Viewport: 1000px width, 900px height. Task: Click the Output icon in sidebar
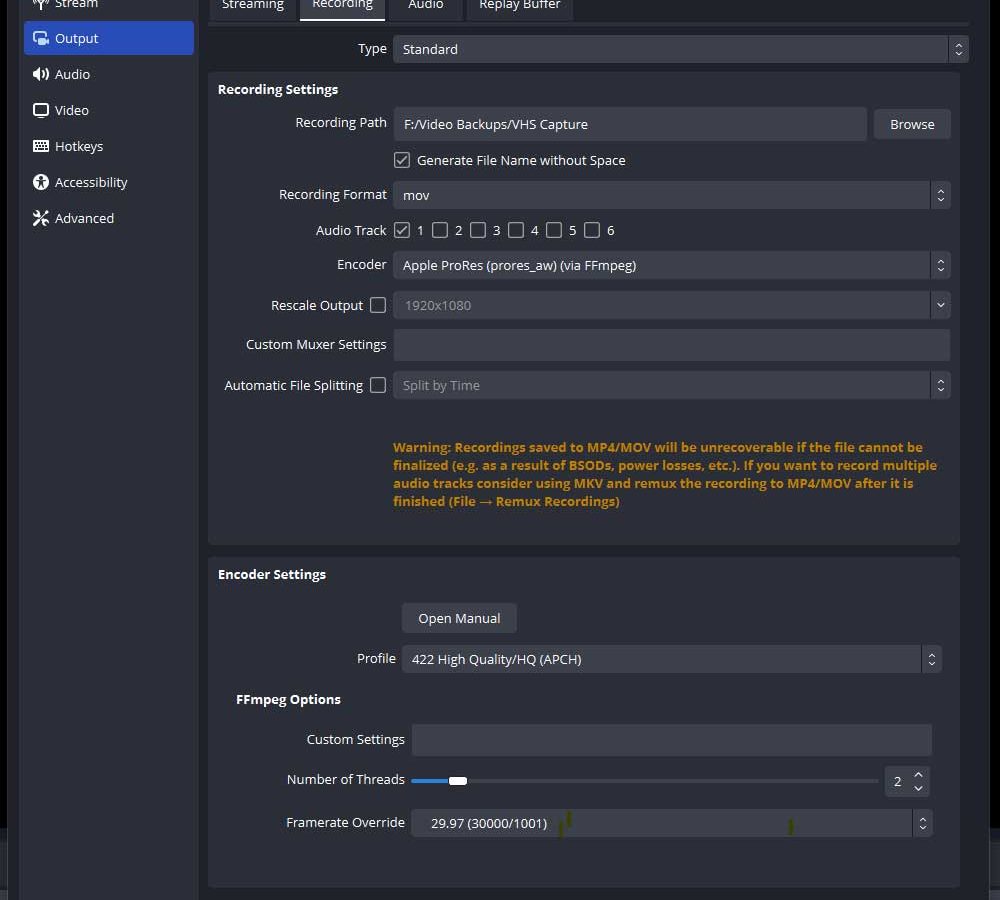[x=41, y=38]
